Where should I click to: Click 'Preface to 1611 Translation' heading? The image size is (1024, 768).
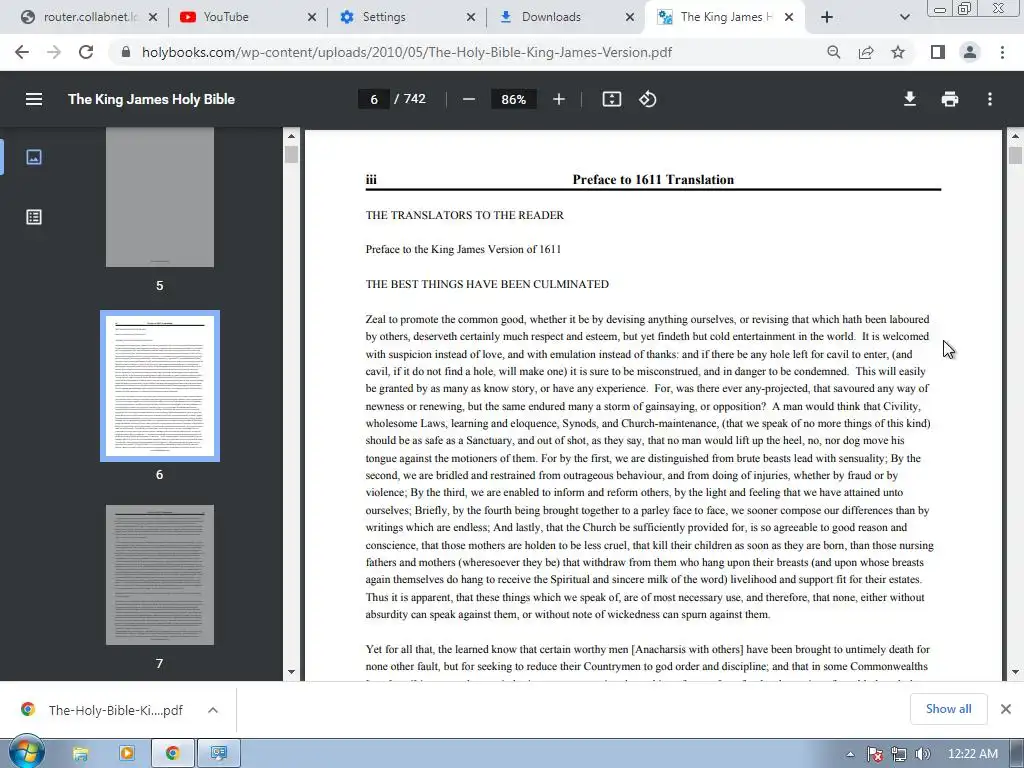pos(653,180)
